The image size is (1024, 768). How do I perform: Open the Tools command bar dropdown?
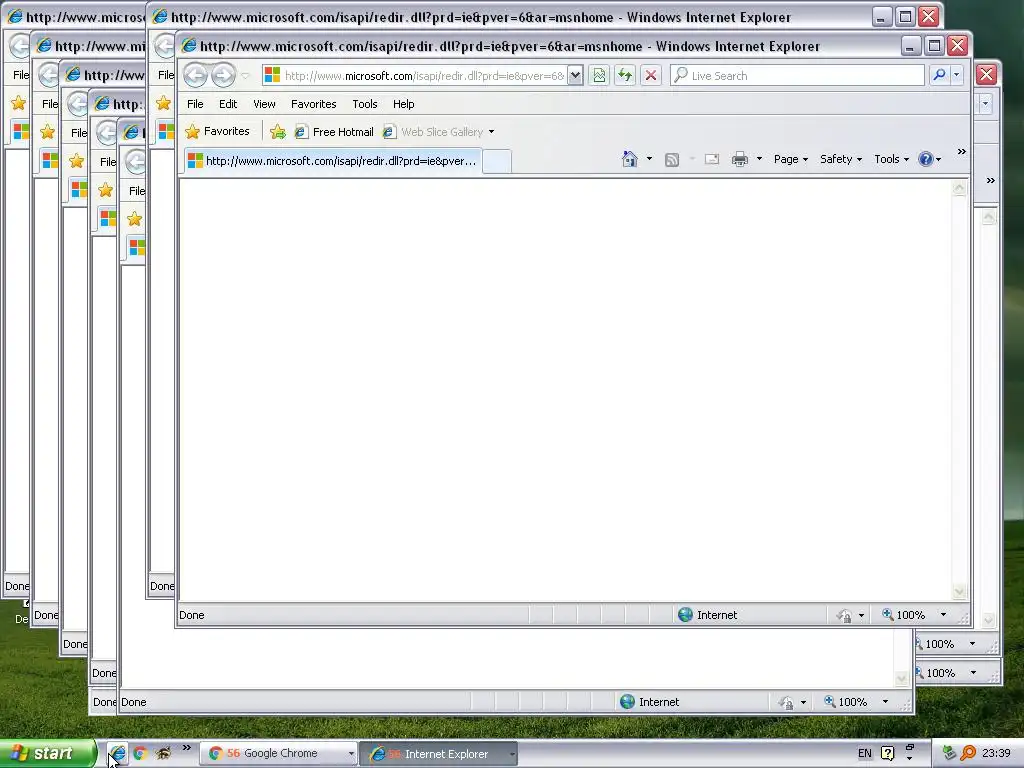click(891, 159)
